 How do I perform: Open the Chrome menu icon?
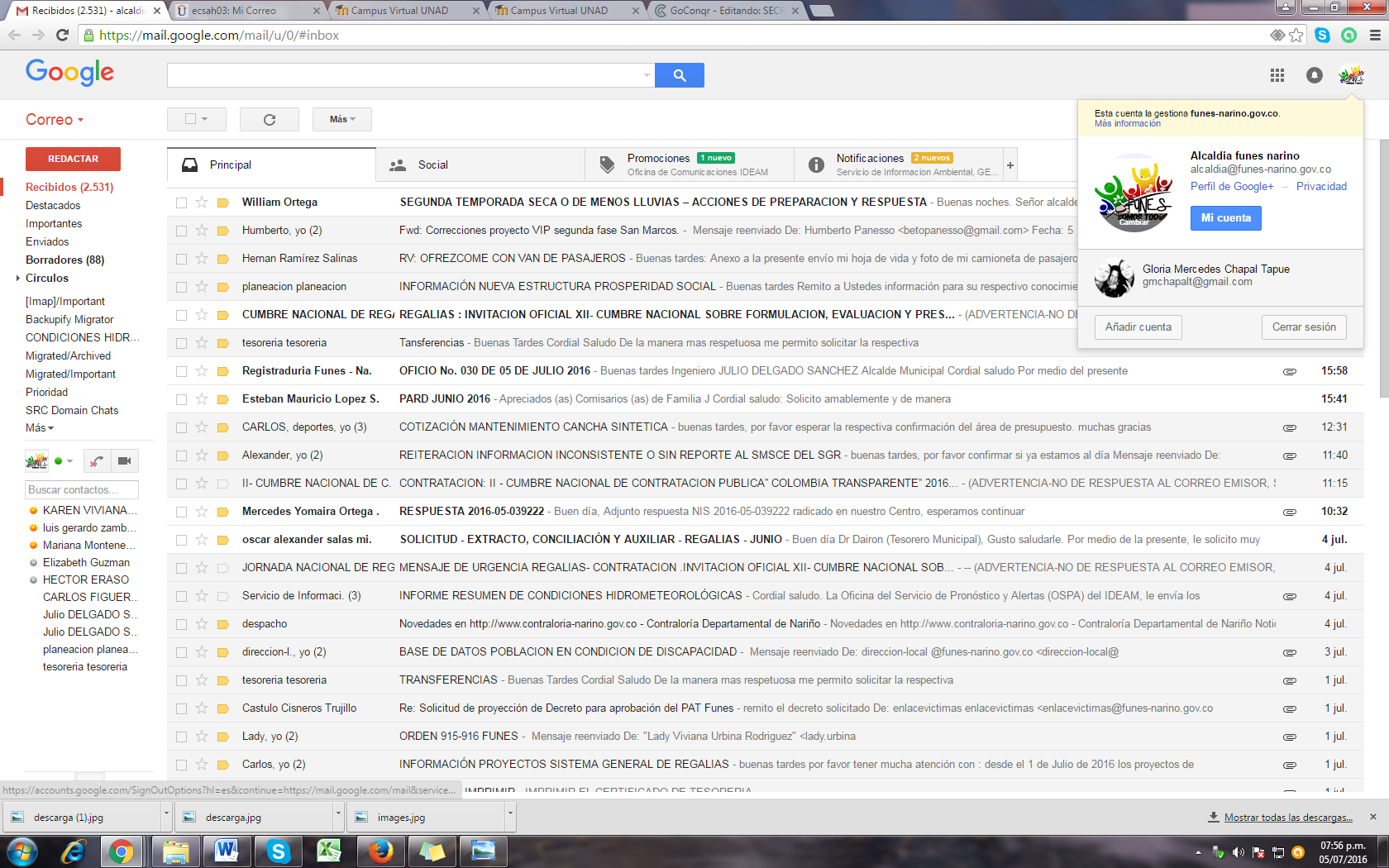[1375, 36]
